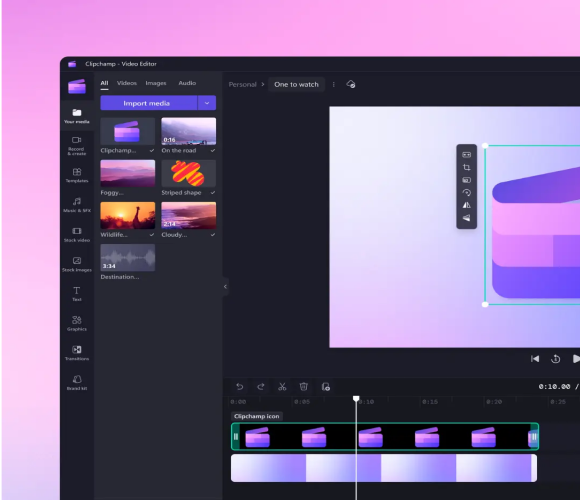This screenshot has height=500, width=580.
Task: Open the three-dot menu beside project title
Action: (334, 84)
